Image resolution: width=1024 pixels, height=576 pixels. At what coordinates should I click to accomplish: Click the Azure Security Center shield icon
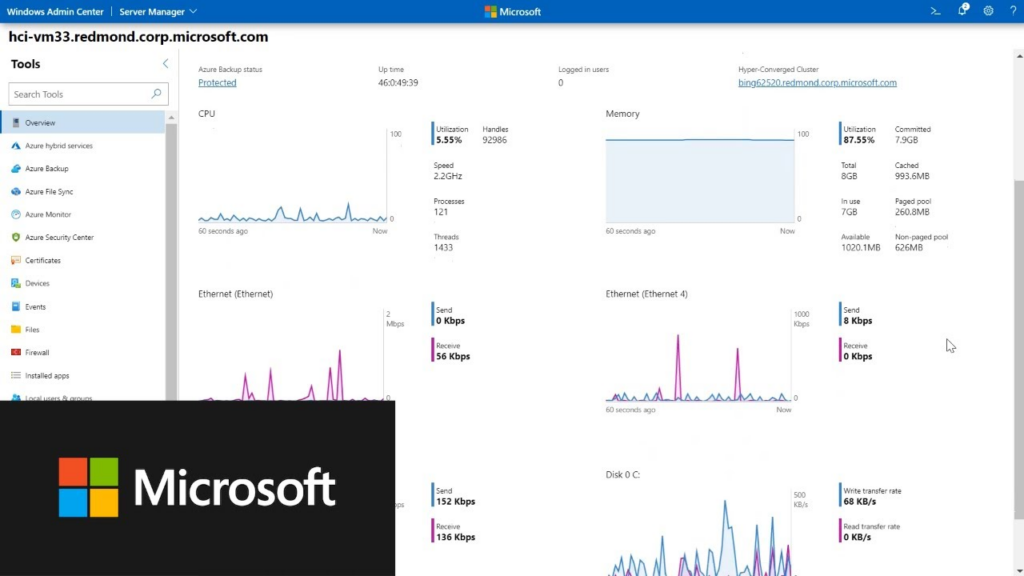click(16, 238)
